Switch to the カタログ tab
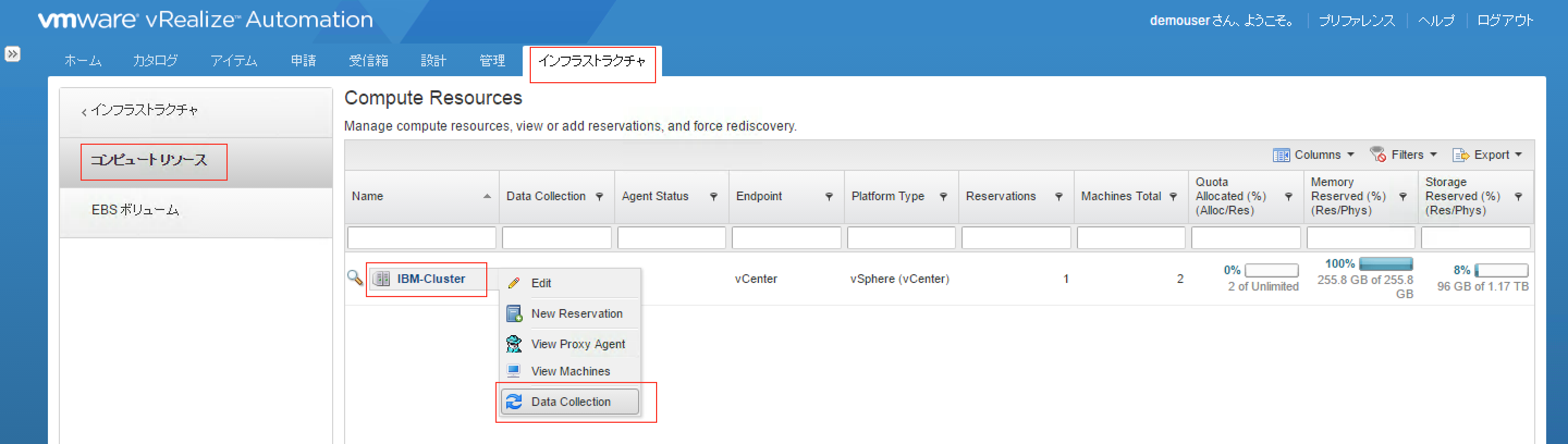Viewport: 1568px width, 444px height. tap(155, 61)
